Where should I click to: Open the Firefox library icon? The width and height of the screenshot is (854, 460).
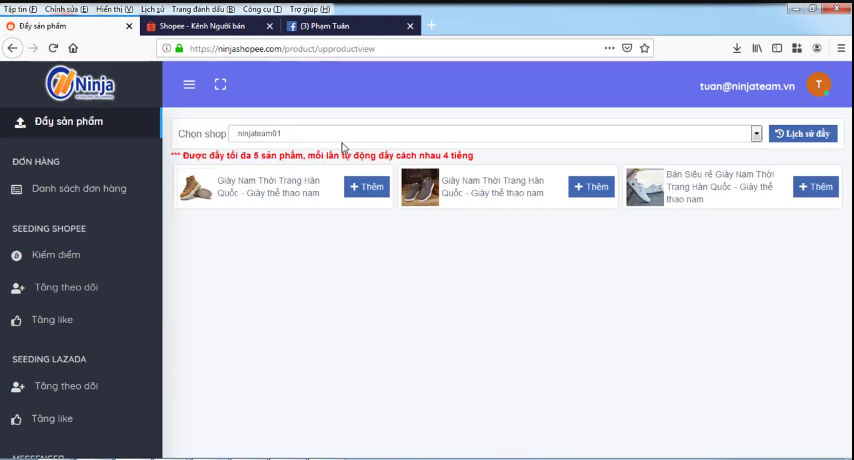(x=757, y=48)
